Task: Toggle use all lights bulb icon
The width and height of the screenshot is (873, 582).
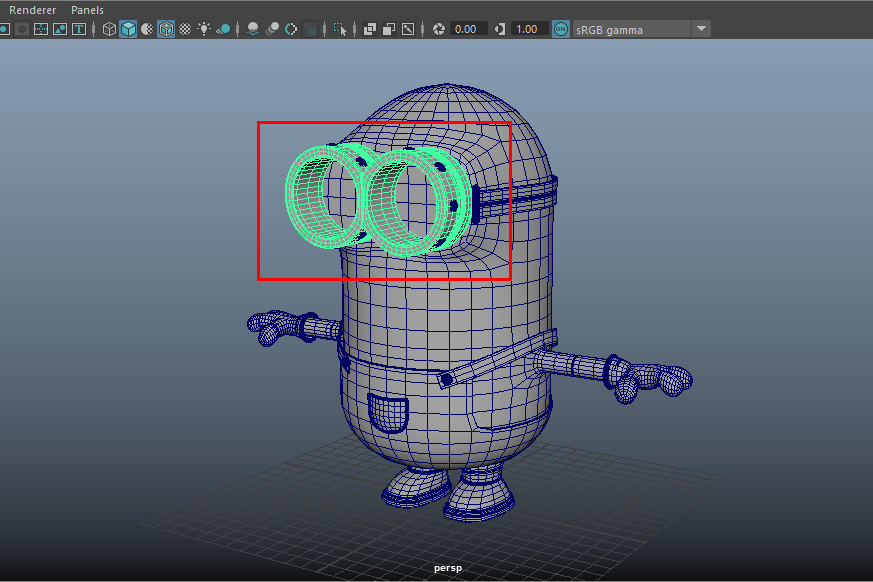Action: click(204, 29)
